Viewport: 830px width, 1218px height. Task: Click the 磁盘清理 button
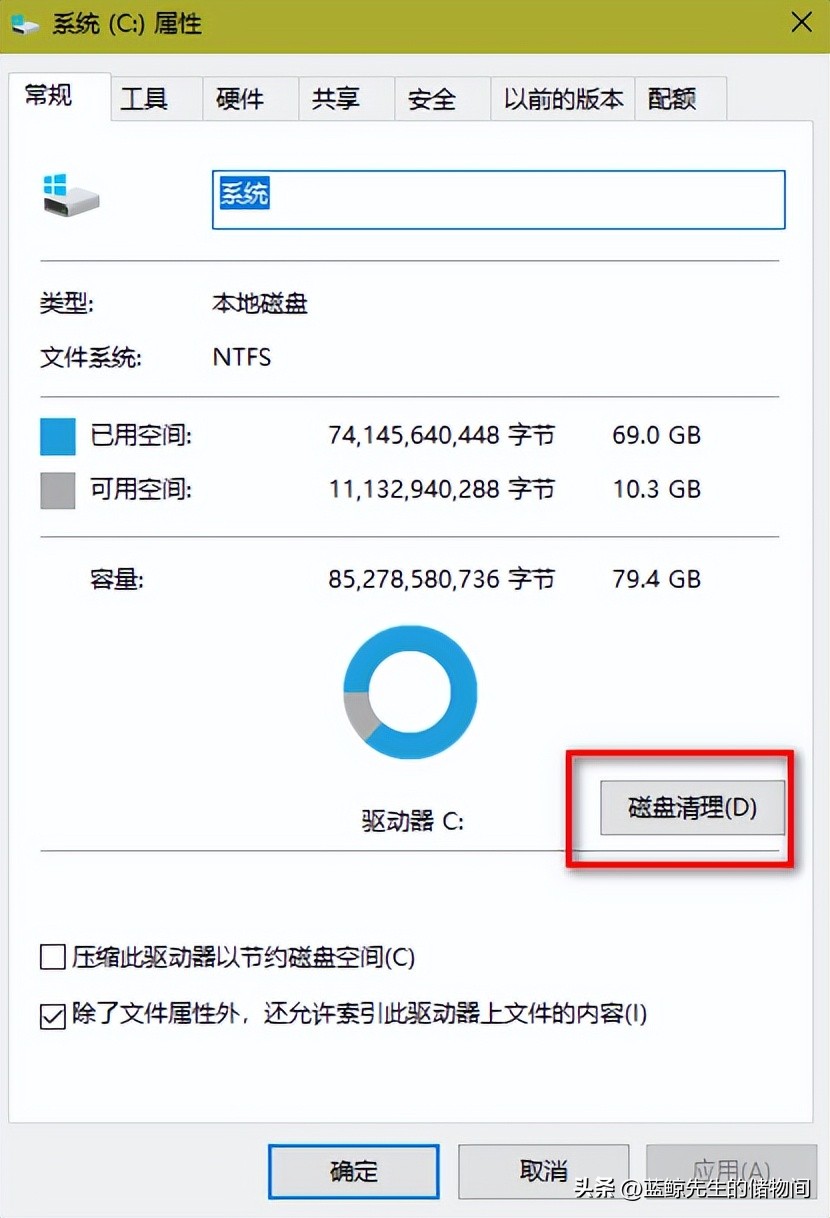(x=691, y=808)
